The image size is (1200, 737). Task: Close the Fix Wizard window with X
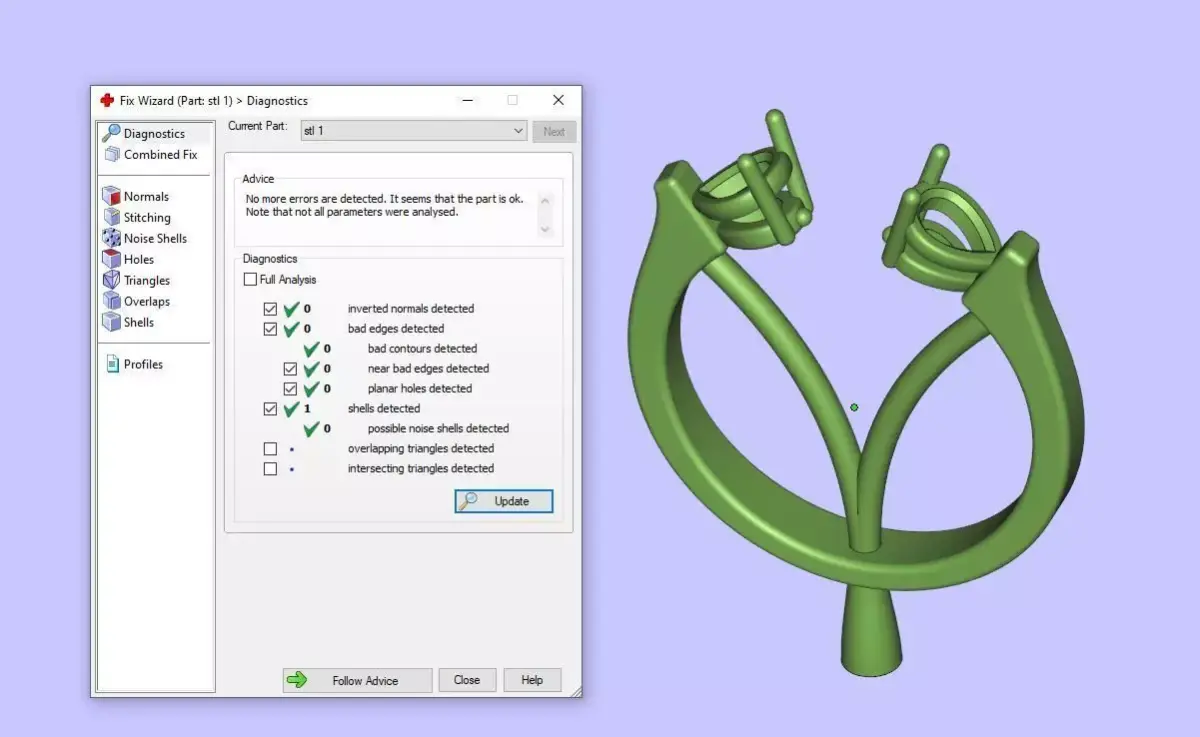pyautogui.click(x=558, y=100)
